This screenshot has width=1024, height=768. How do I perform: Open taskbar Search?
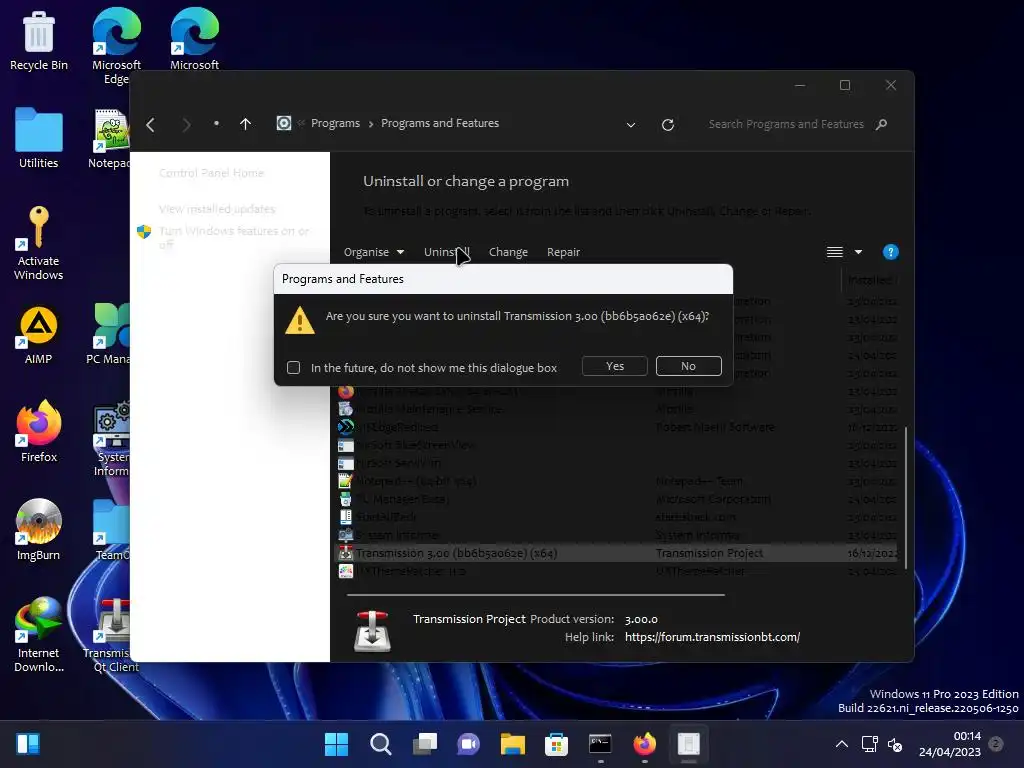click(380, 744)
